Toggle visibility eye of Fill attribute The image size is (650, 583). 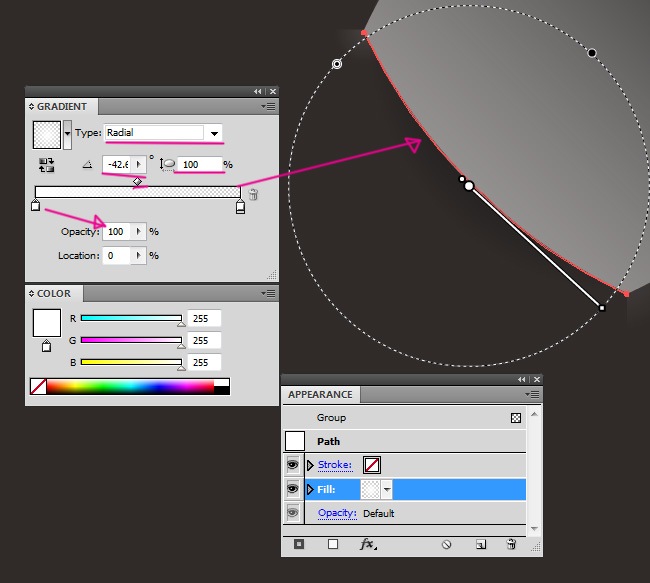[294, 489]
